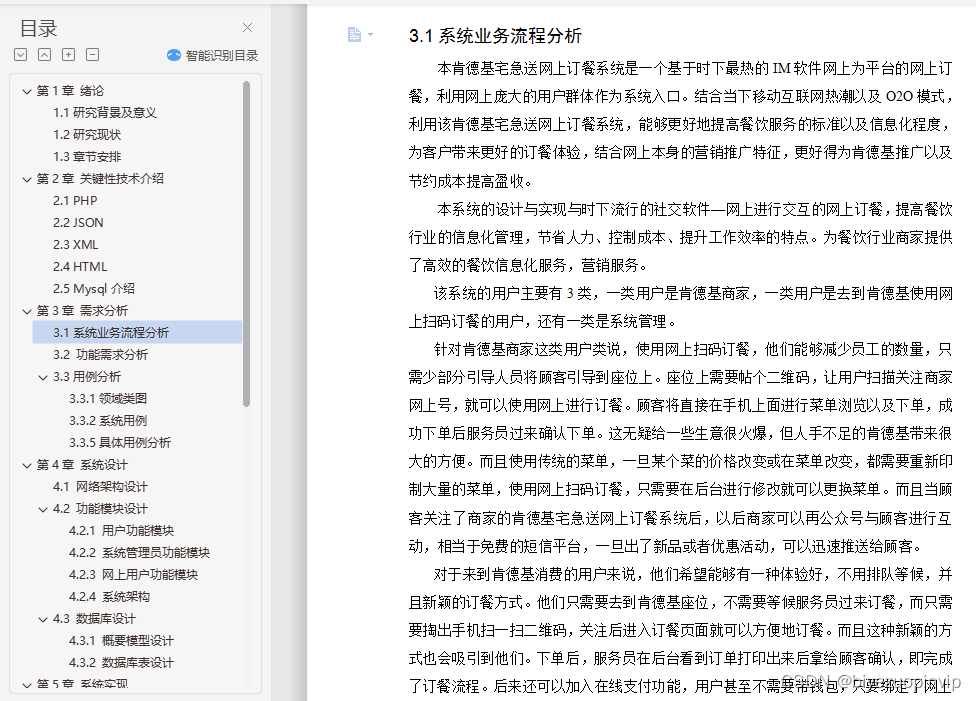Open 4.1 网络架构设计 entry
Viewport: 976px width, 701px height.
click(x=100, y=486)
